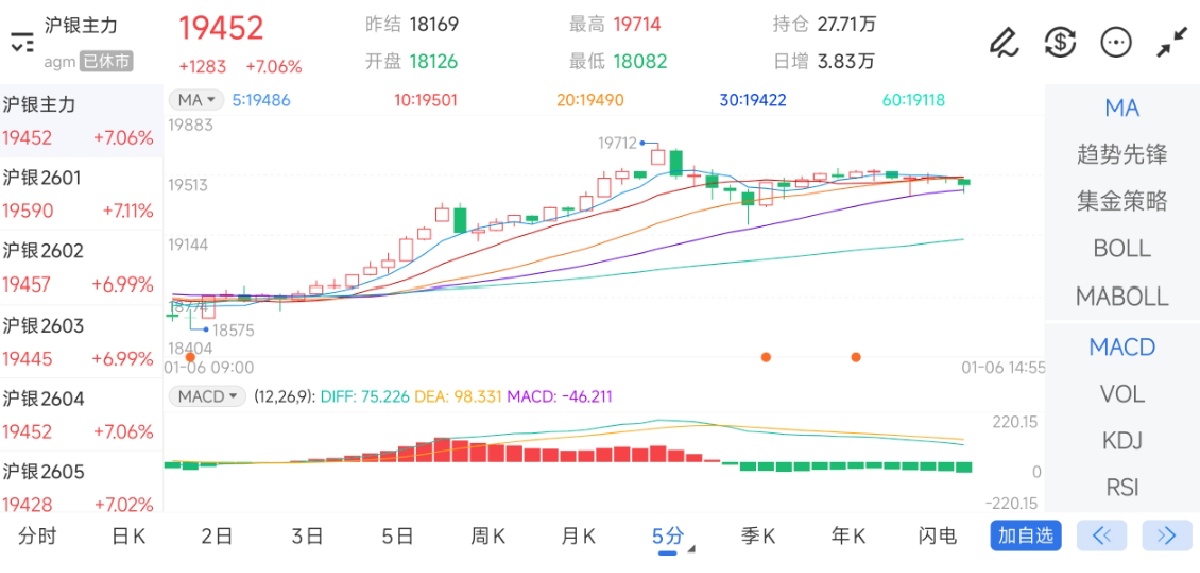1200x573 pixels.
Task: Tap the 5:19486 MA5 value
Action: (x=261, y=100)
